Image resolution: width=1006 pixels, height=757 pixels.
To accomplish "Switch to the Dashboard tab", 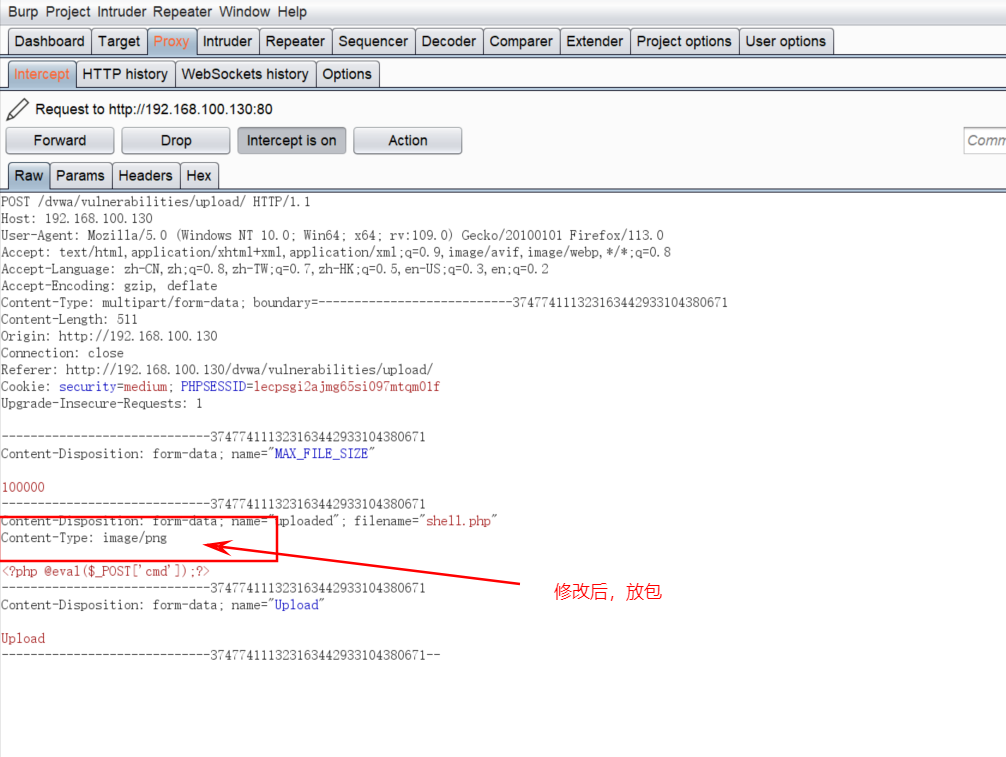I will (x=49, y=41).
